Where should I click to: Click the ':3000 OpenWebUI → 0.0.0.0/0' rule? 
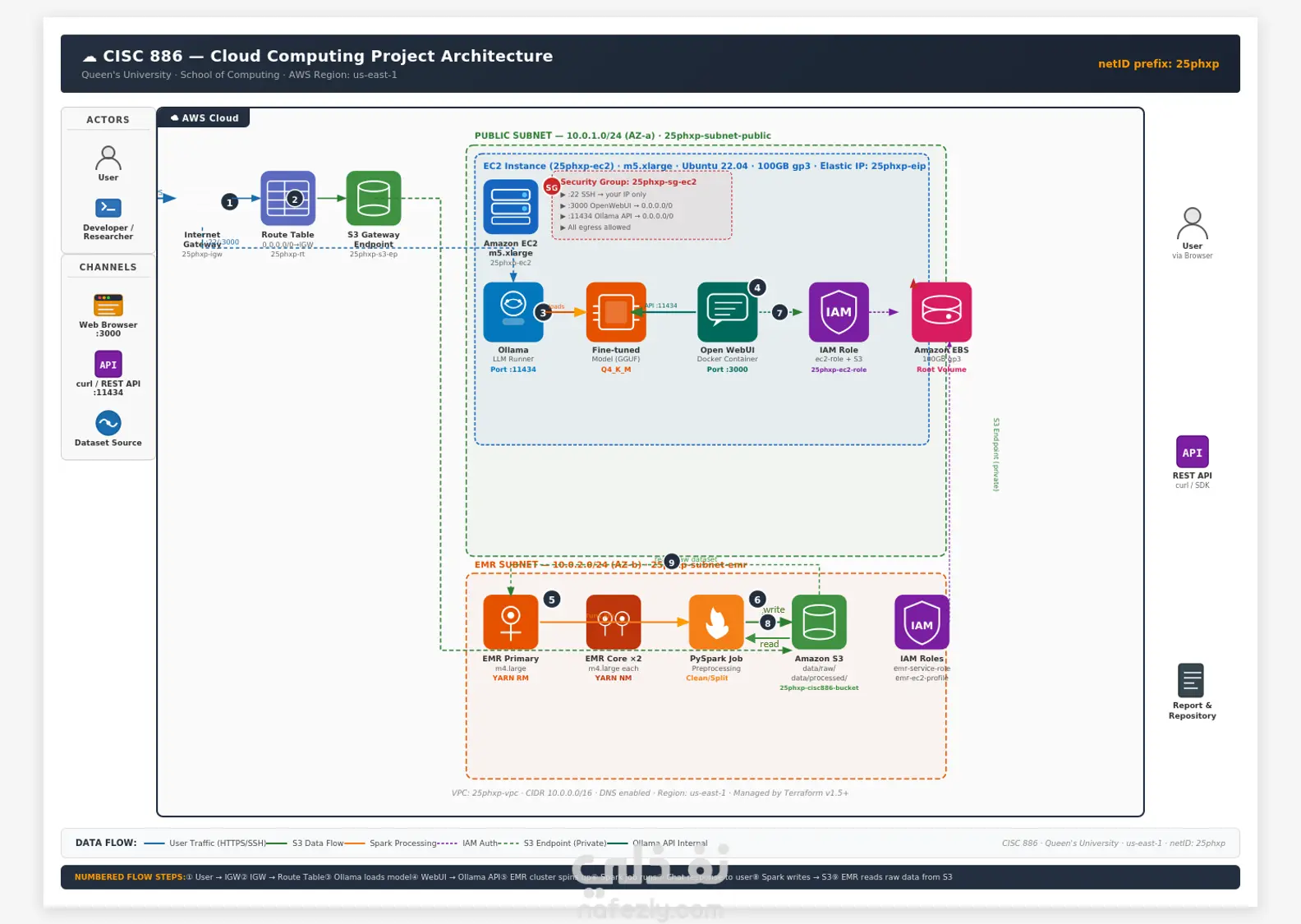pos(616,206)
